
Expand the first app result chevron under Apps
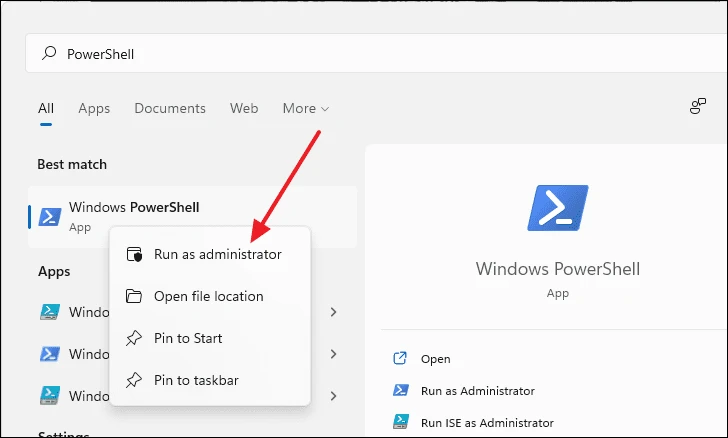coord(333,312)
